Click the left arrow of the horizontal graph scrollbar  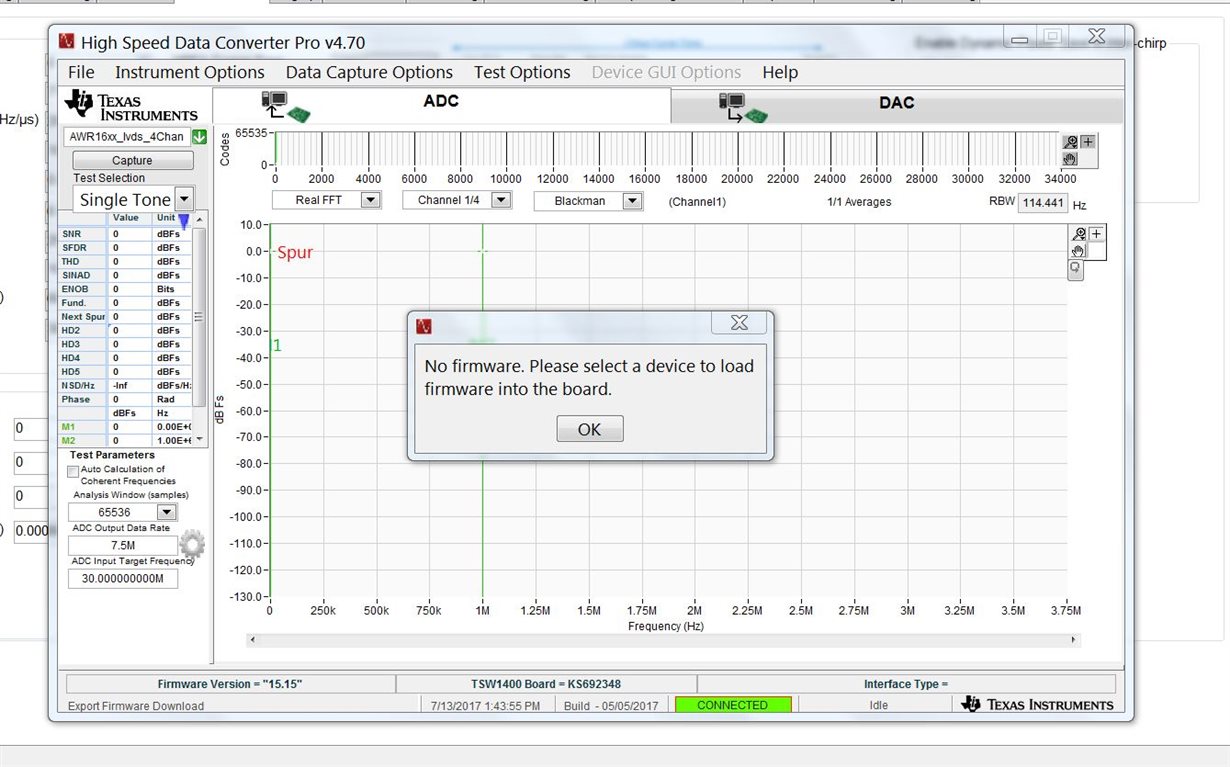point(252,640)
